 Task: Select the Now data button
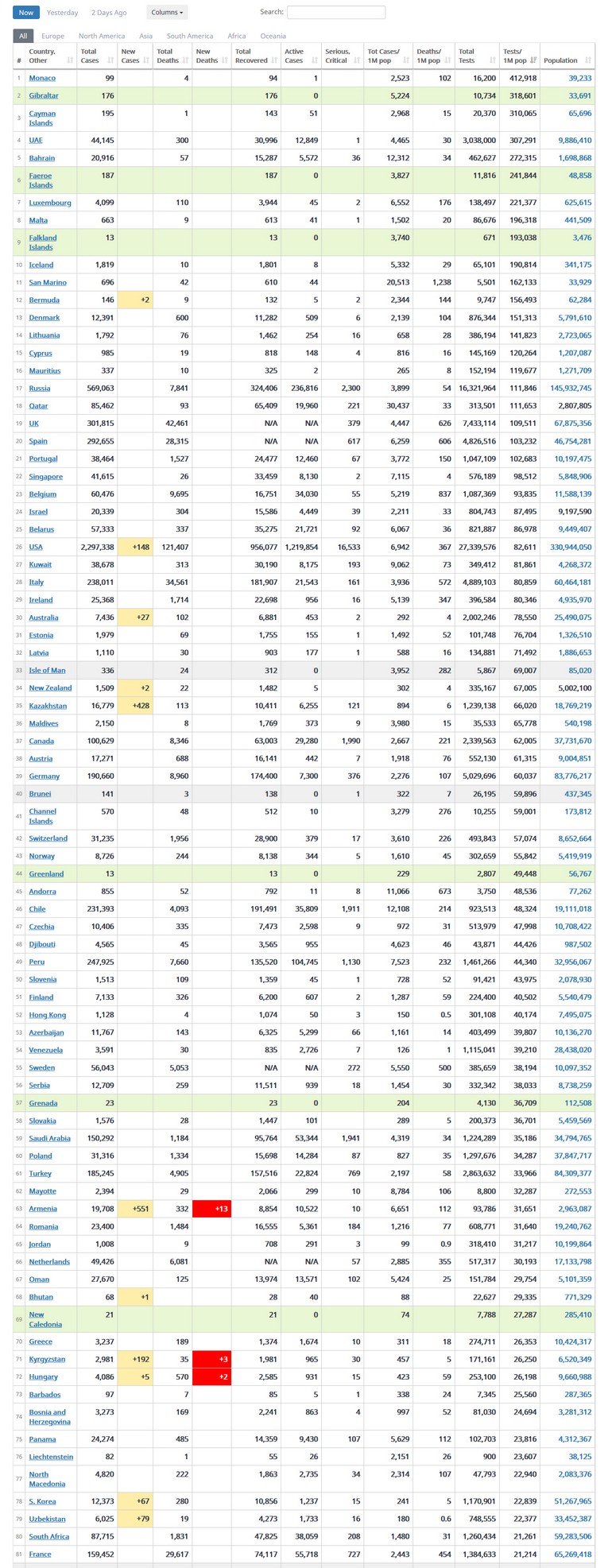tap(26, 13)
